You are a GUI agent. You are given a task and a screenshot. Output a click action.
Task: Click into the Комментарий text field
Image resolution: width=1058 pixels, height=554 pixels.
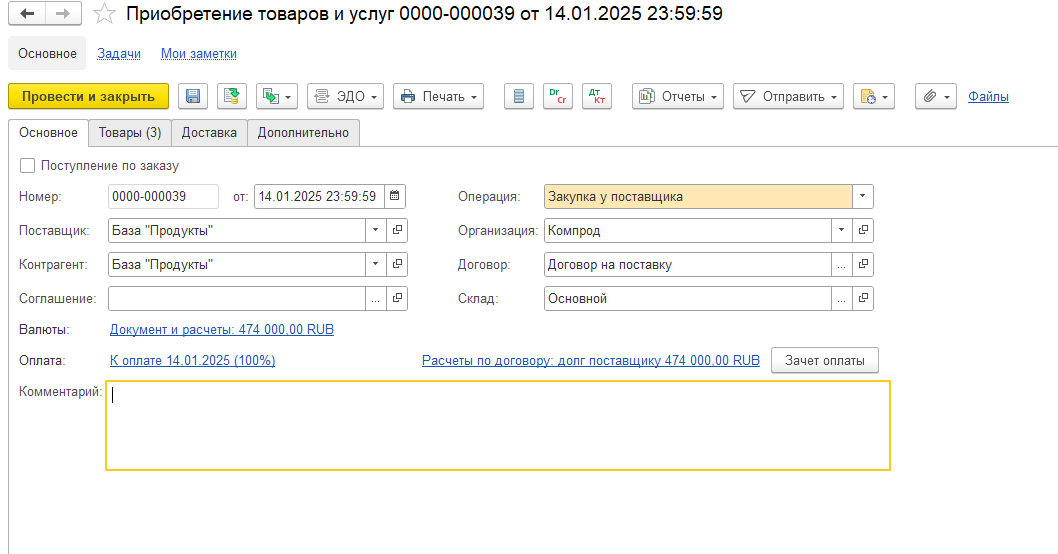point(497,425)
